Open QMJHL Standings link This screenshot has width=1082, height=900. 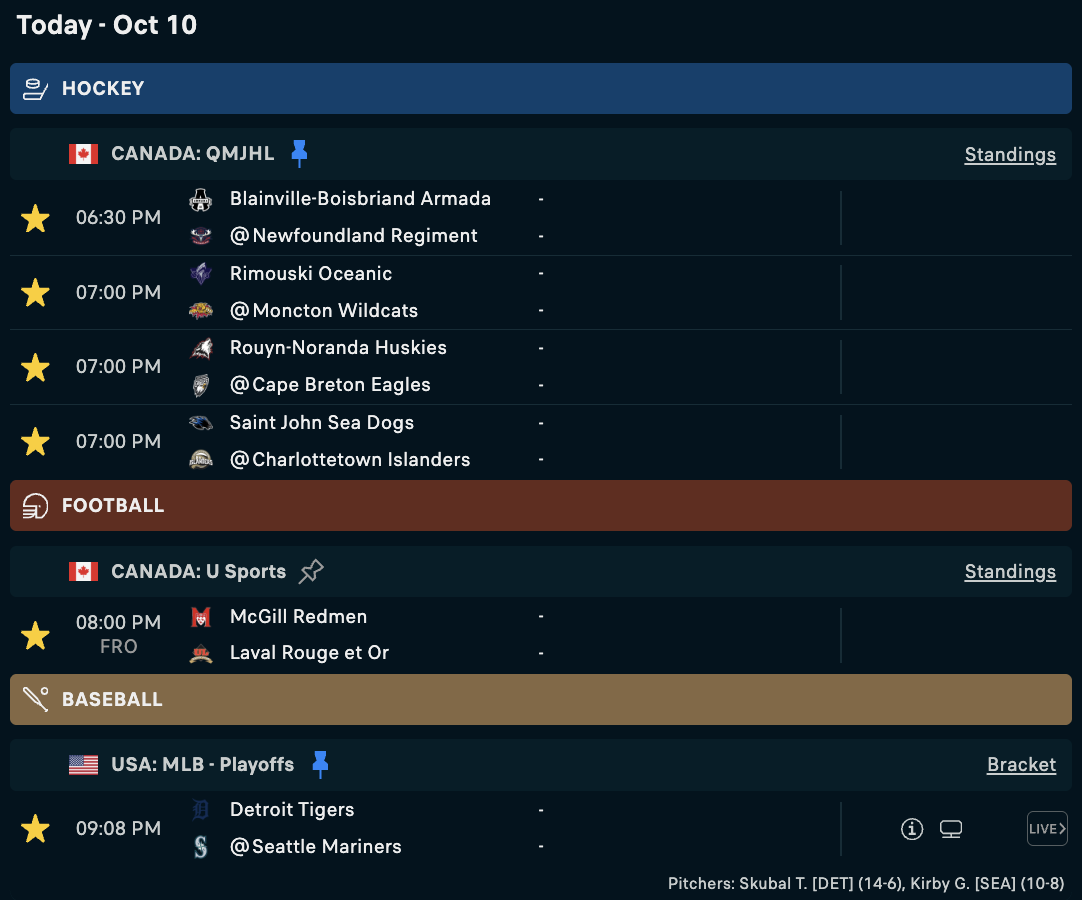click(x=1010, y=155)
